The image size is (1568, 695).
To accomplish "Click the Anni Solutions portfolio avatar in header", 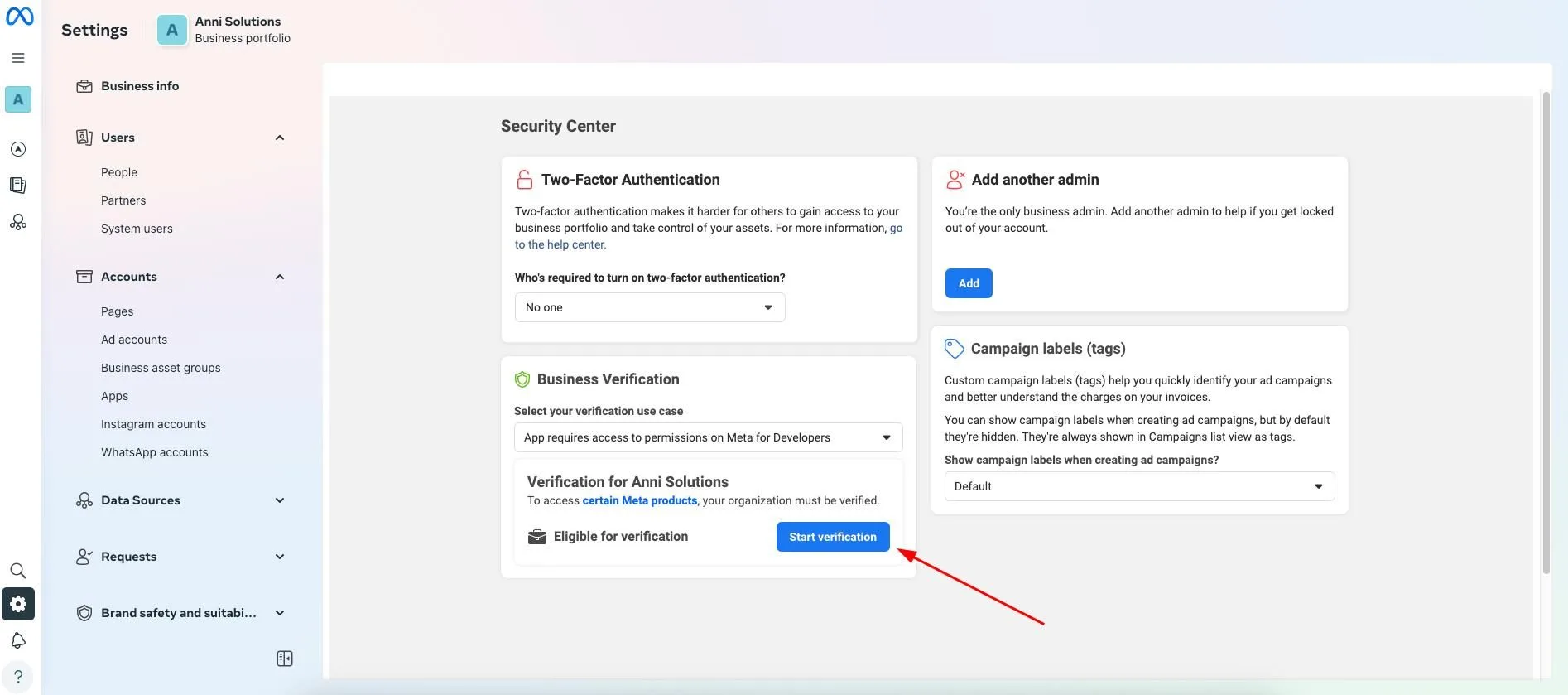I will coord(172,31).
